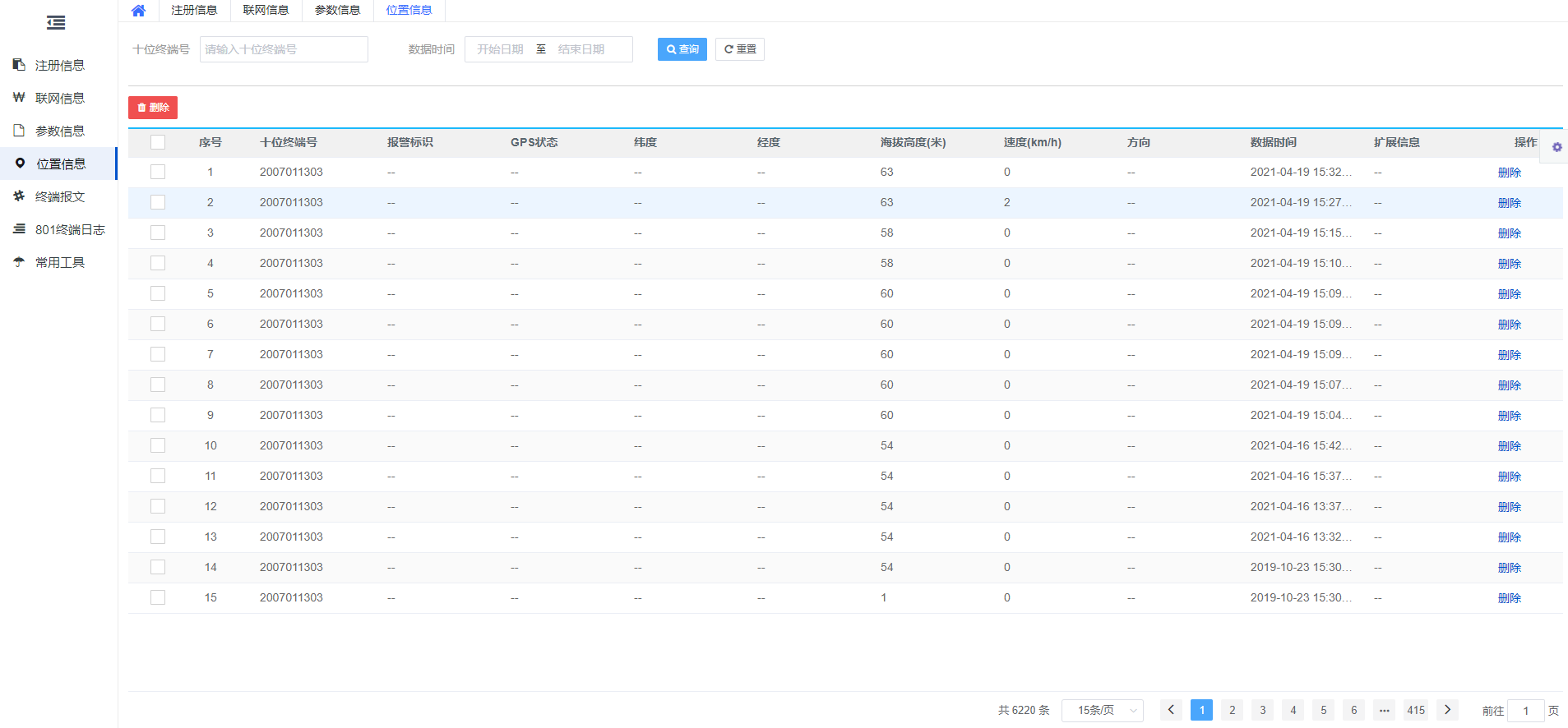Click the red 删除 bulk delete button
1568x728 pixels.
point(153,108)
